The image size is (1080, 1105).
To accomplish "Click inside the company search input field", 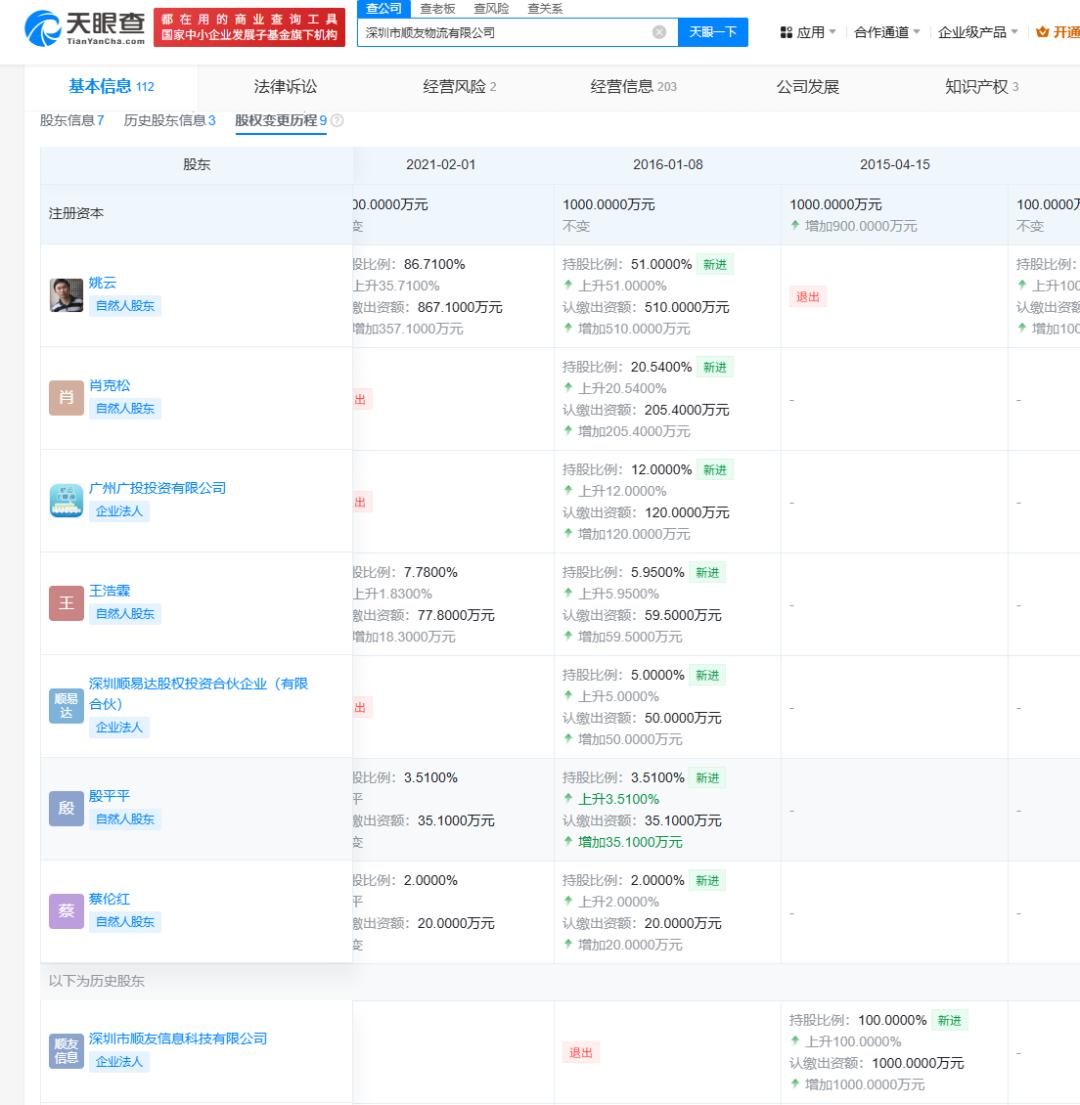I will (x=500, y=32).
